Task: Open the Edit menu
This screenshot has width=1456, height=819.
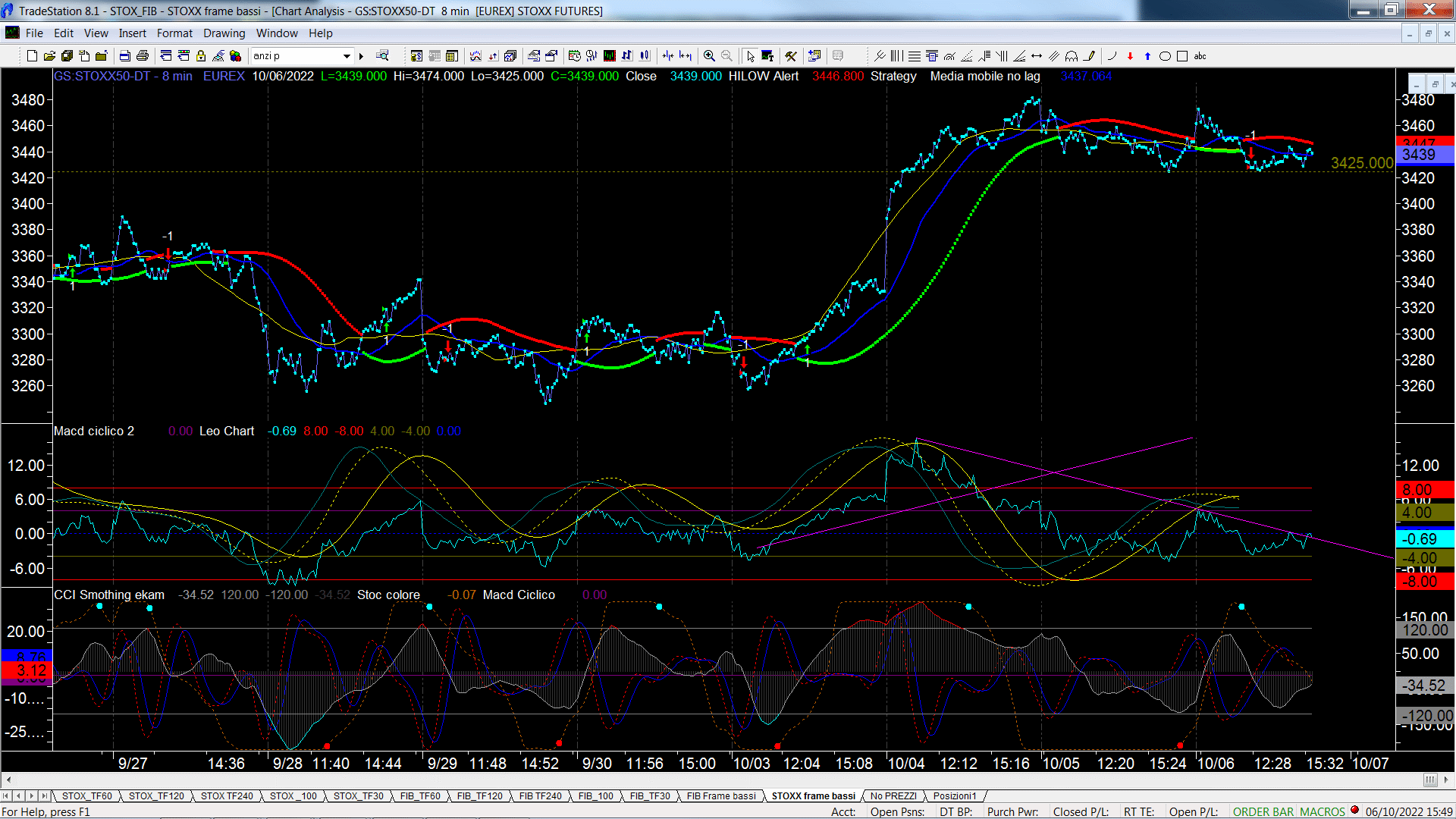Action: (x=64, y=33)
